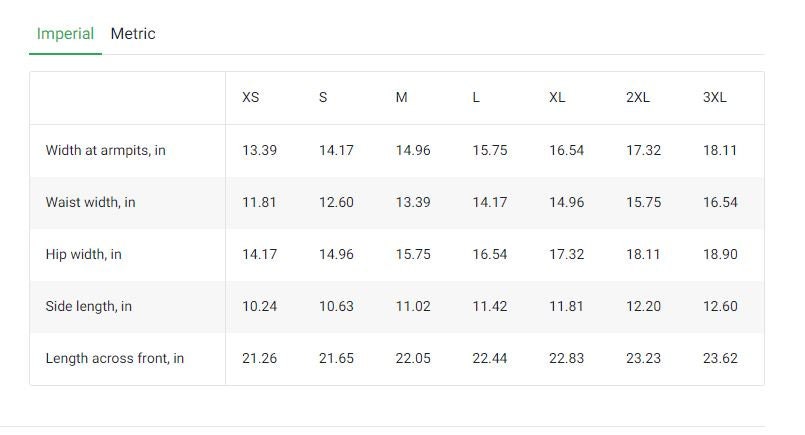Click the Length across front row label
The width and height of the screenshot is (805, 435).
pyautogui.click(x=114, y=358)
